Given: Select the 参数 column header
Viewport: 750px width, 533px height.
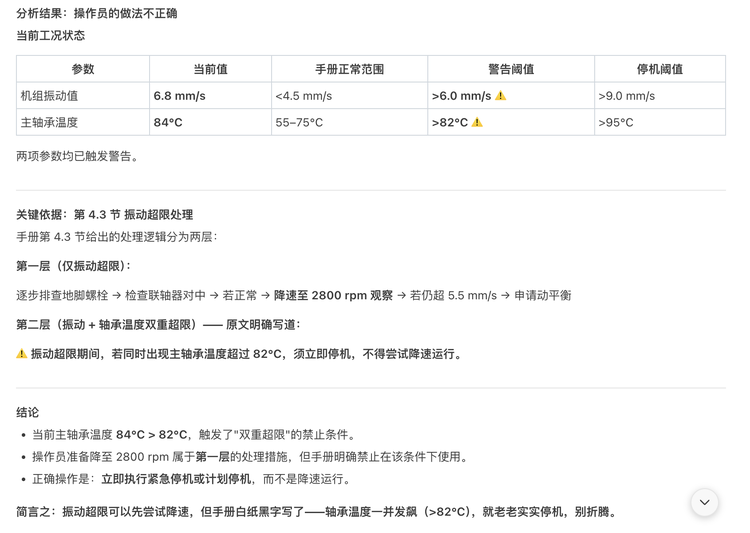Looking at the screenshot, I should (83, 69).
